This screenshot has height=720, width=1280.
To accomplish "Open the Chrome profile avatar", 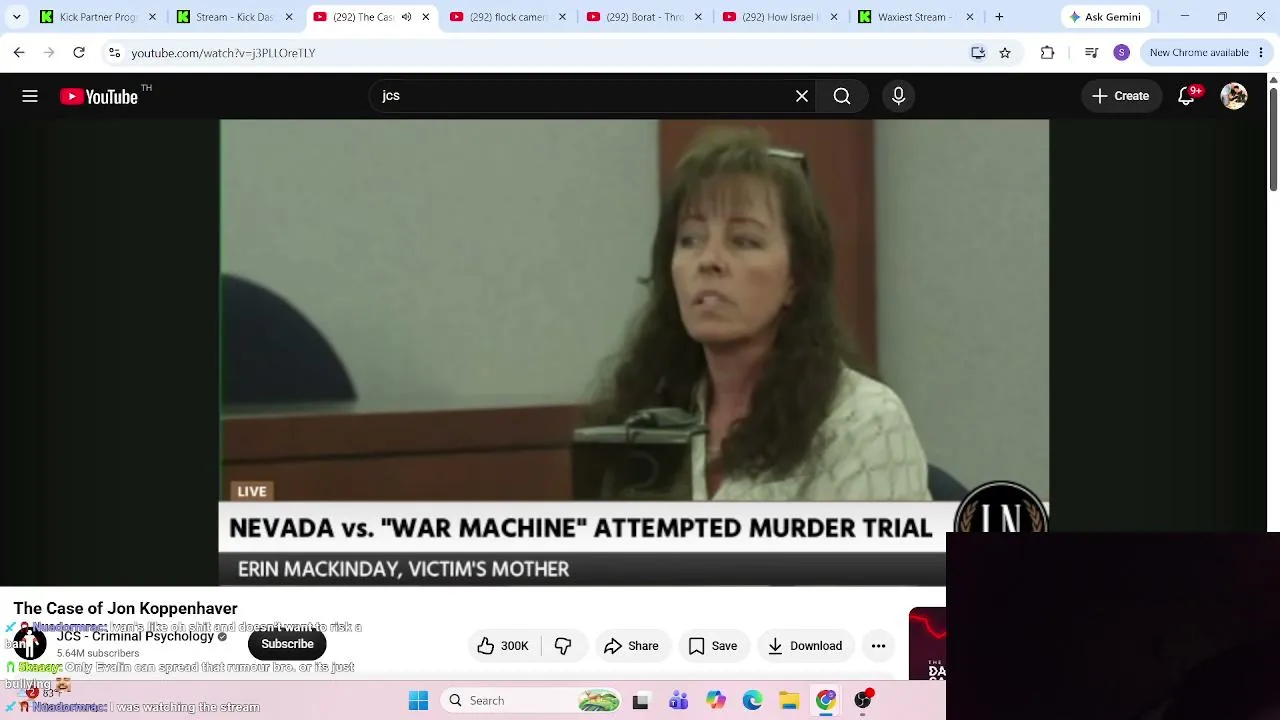I will tap(1122, 53).
